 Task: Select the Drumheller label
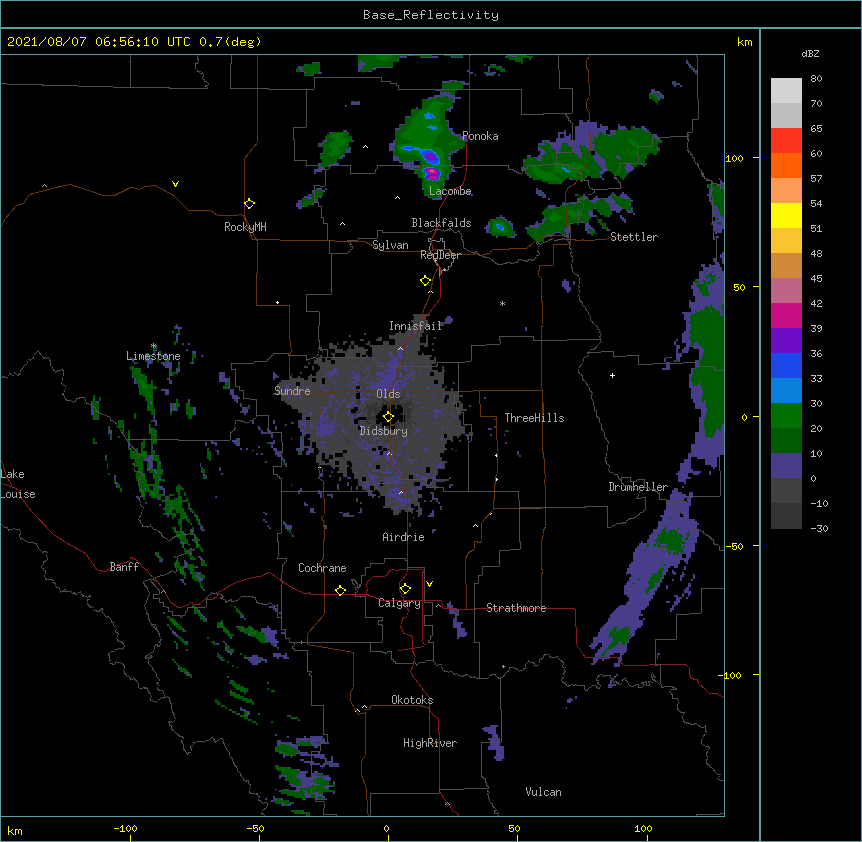[638, 487]
